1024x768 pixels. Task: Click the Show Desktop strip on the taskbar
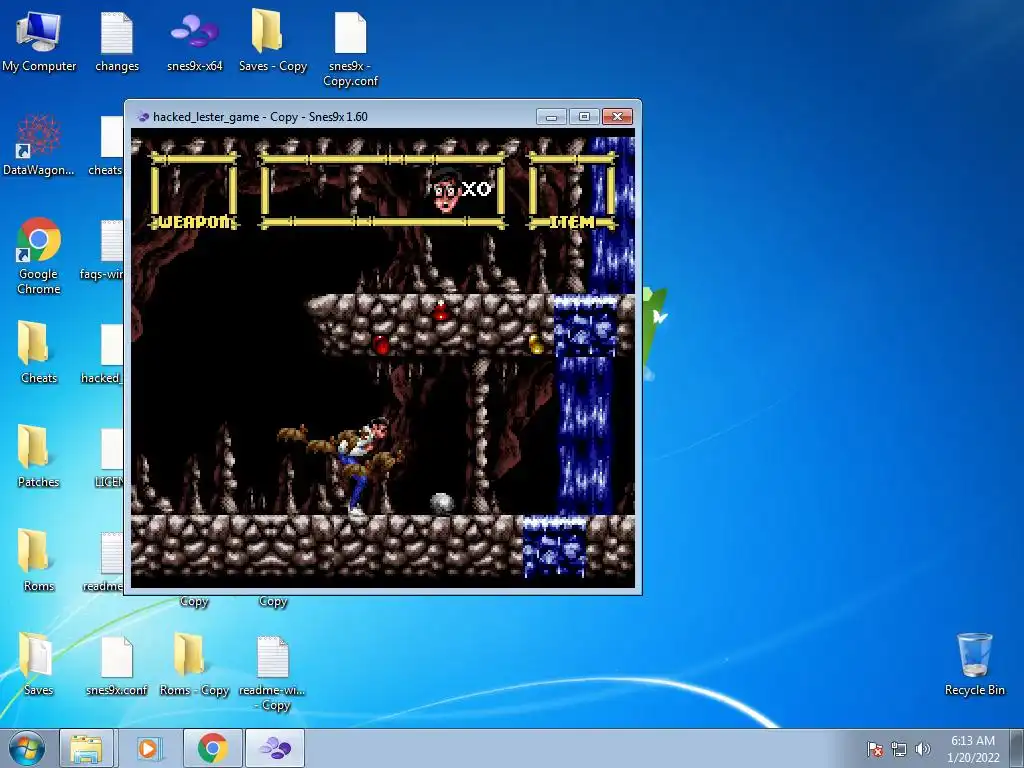[x=1017, y=748]
